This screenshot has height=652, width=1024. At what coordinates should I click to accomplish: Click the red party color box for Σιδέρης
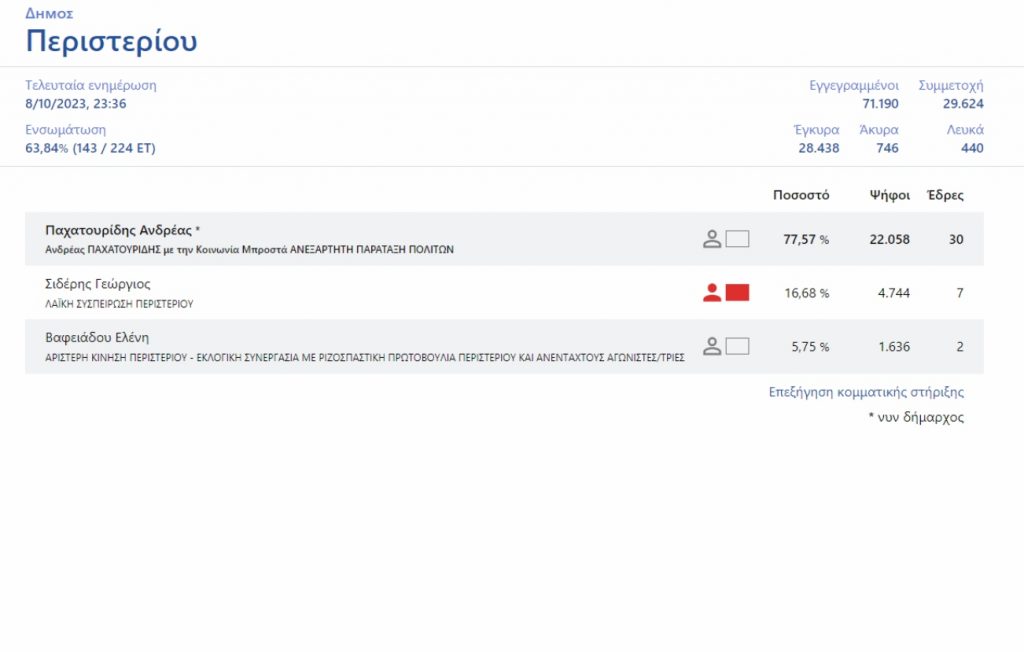[737, 293]
